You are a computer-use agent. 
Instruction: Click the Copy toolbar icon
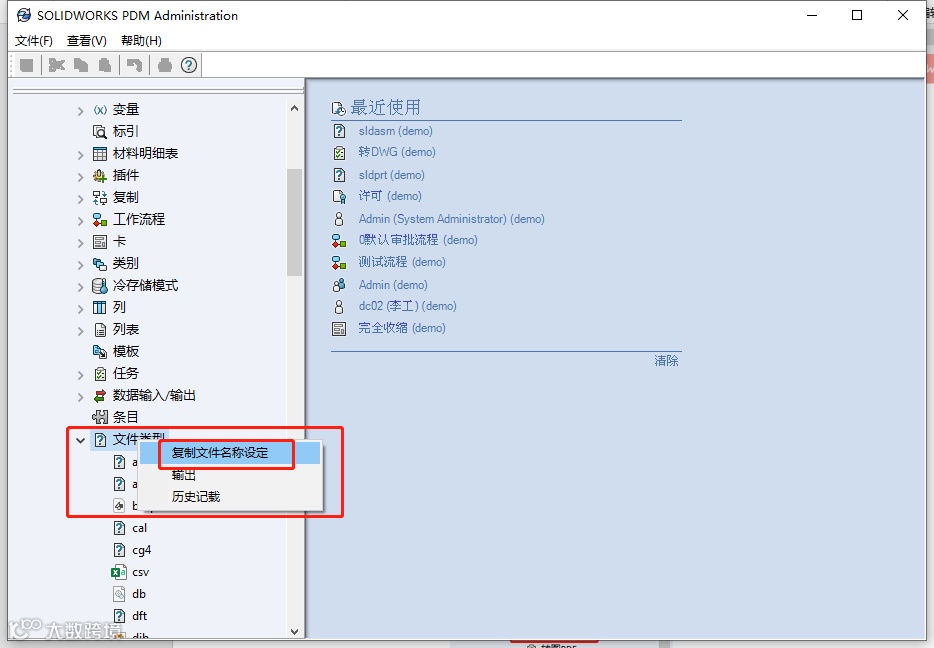pyautogui.click(x=81, y=65)
